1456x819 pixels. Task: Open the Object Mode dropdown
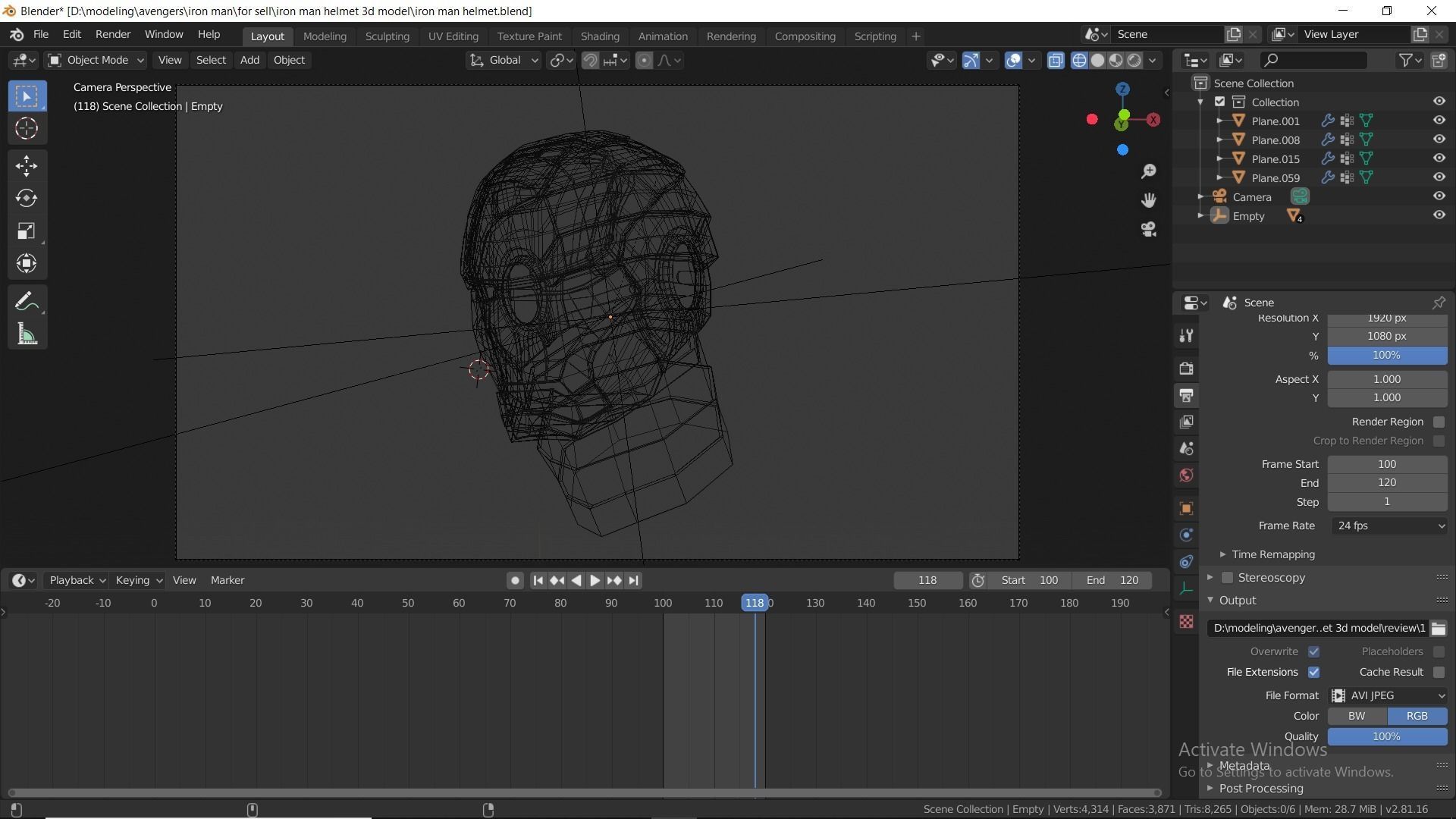[x=96, y=60]
